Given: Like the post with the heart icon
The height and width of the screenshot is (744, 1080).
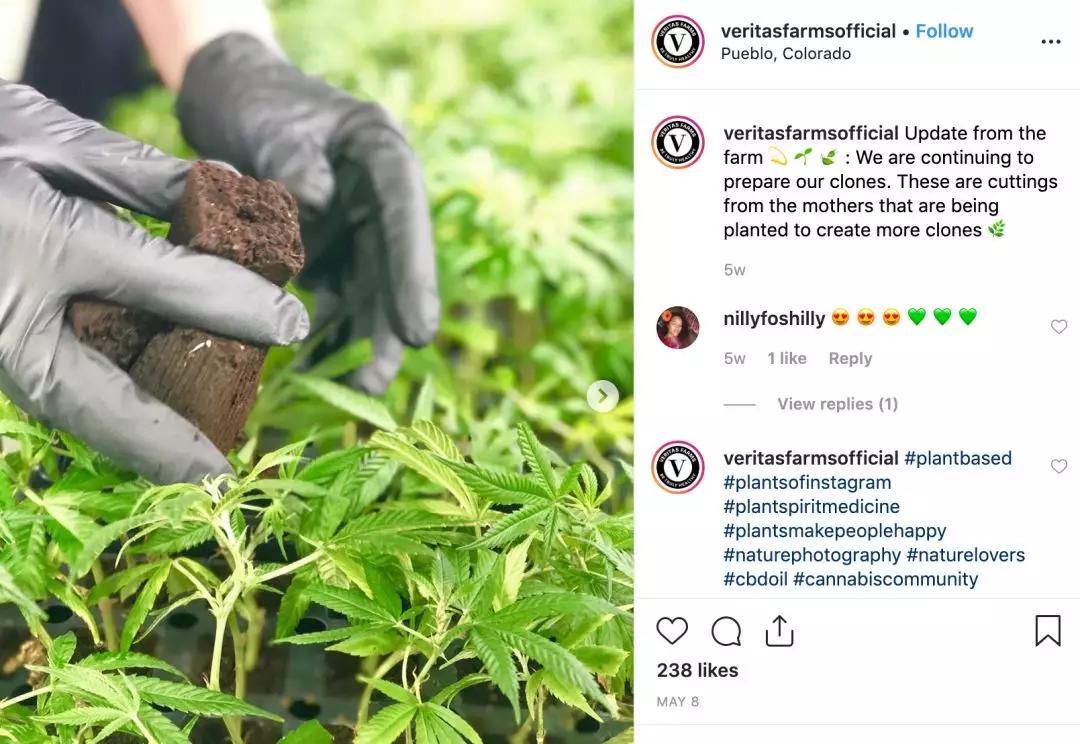Looking at the screenshot, I should [672, 630].
